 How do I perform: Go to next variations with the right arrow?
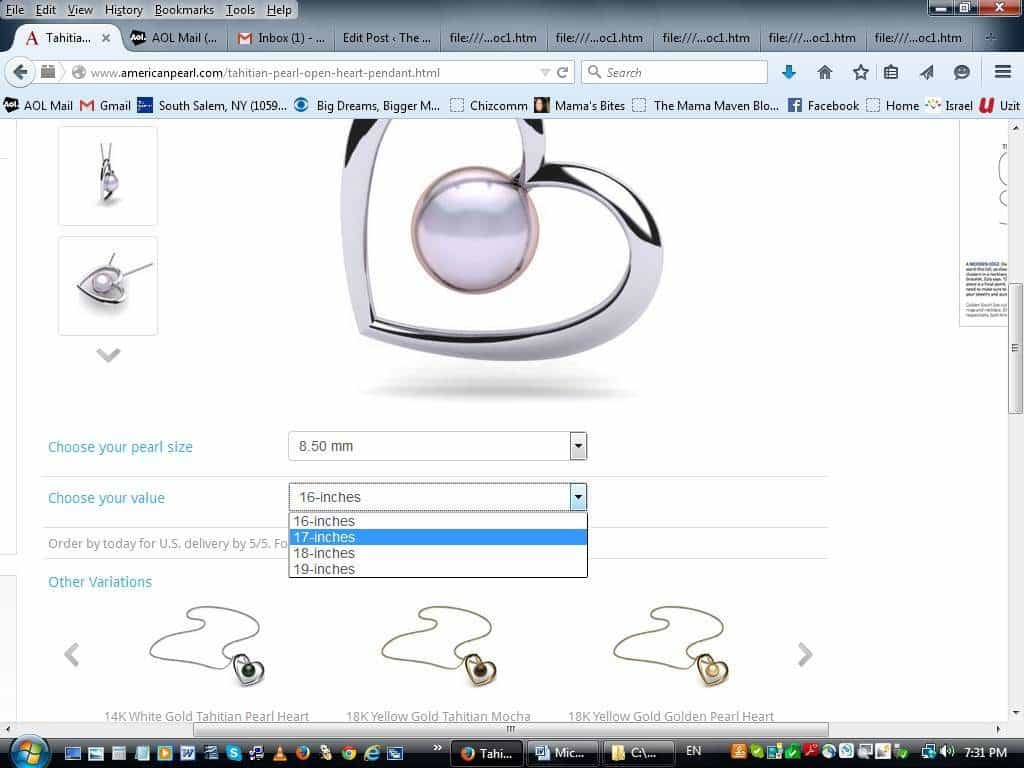pos(805,654)
